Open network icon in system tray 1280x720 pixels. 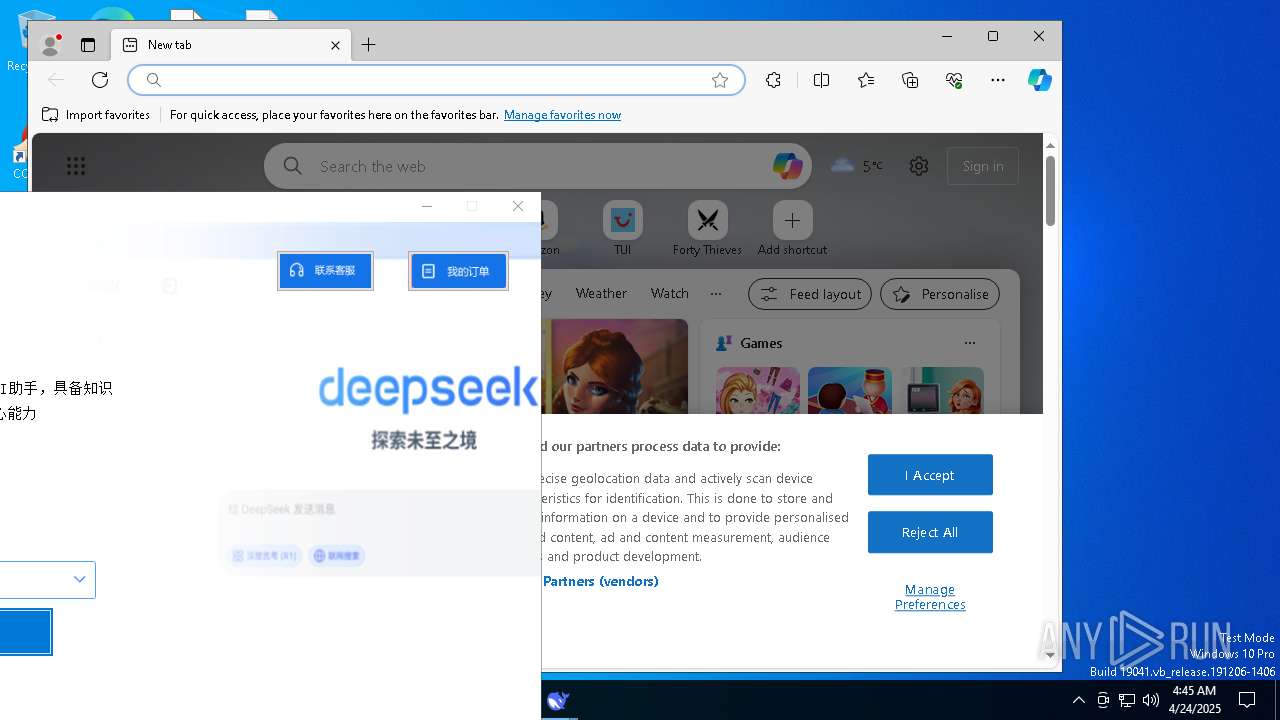tap(1127, 700)
